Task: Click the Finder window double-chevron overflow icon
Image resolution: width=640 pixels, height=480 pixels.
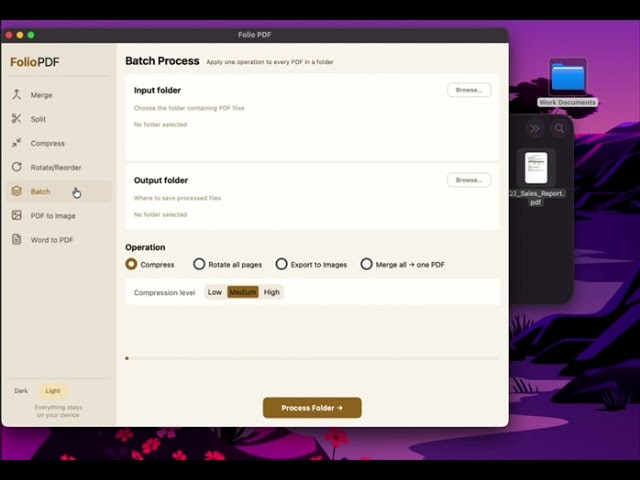Action: click(x=534, y=129)
